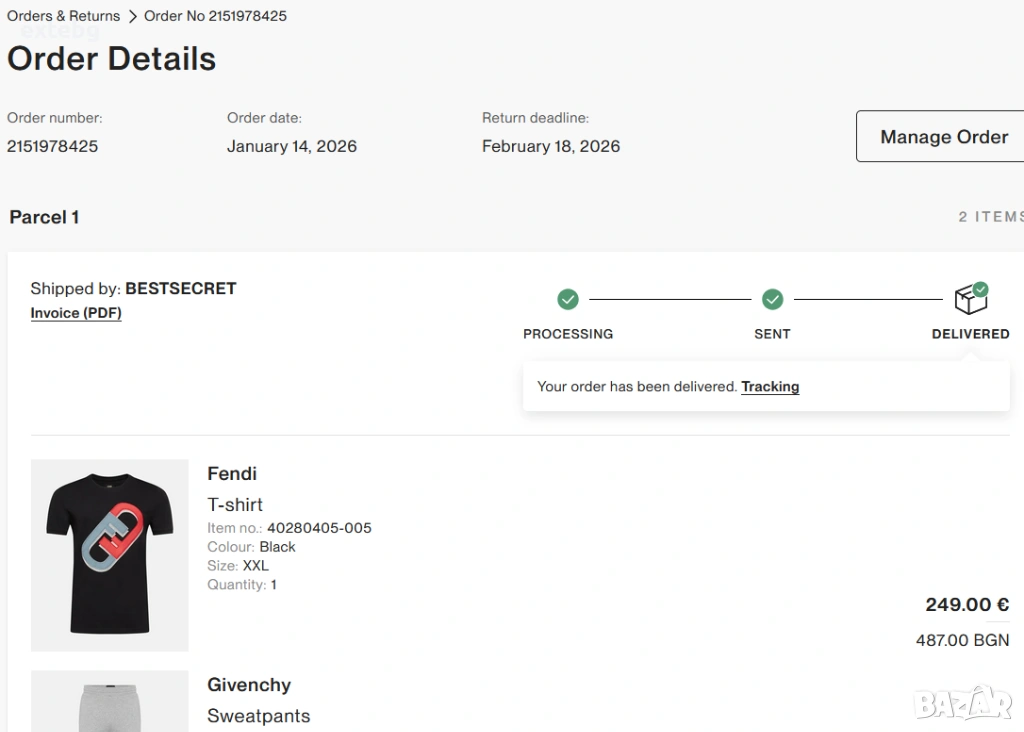Open the Invoice (PDF) link
1024x732 pixels.
point(76,313)
